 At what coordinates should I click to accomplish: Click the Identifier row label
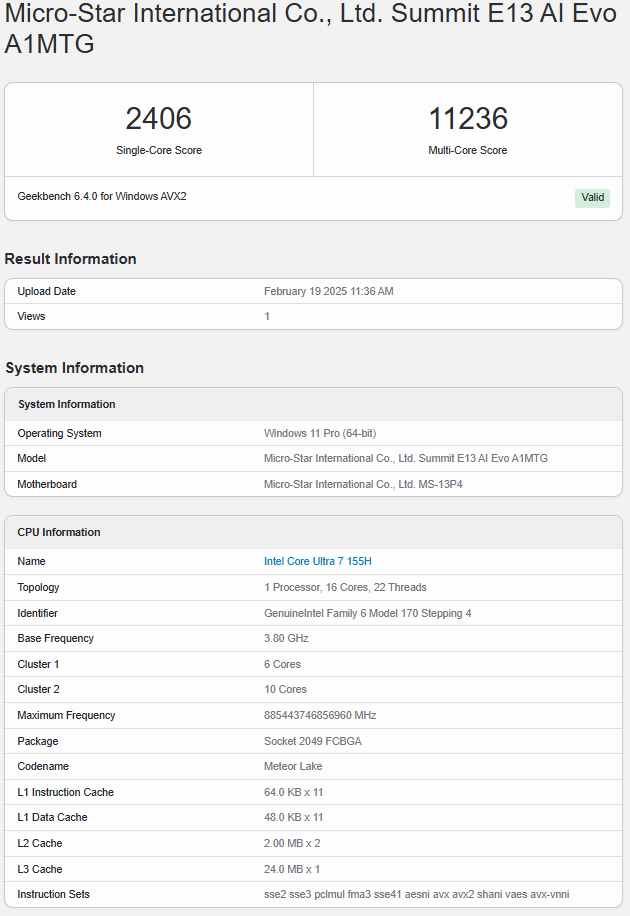(x=37, y=613)
